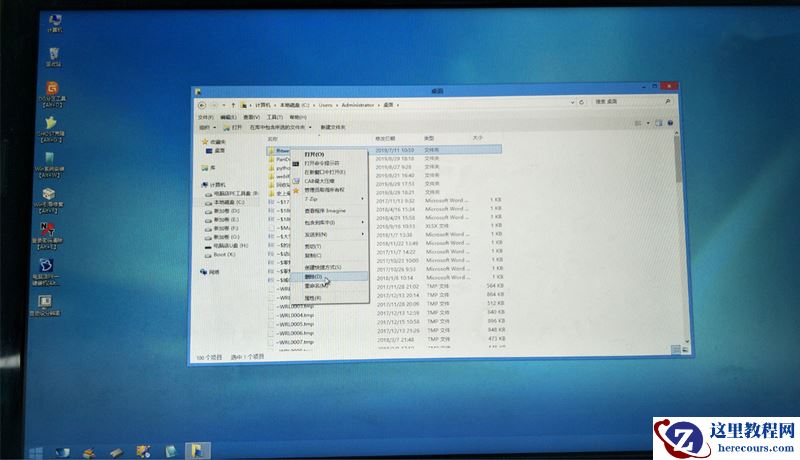Viewport: 800px width, 460px height.
Task: Open the Windows boot repair (Alt+F) shortcut
Action: point(48,200)
